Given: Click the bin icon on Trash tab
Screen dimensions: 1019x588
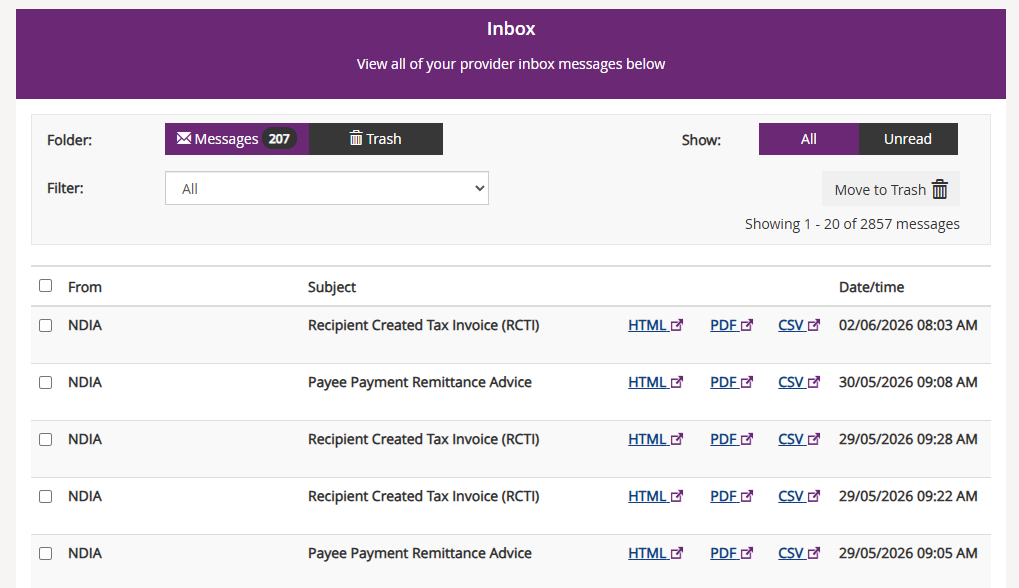Looking at the screenshot, I should (x=356, y=138).
